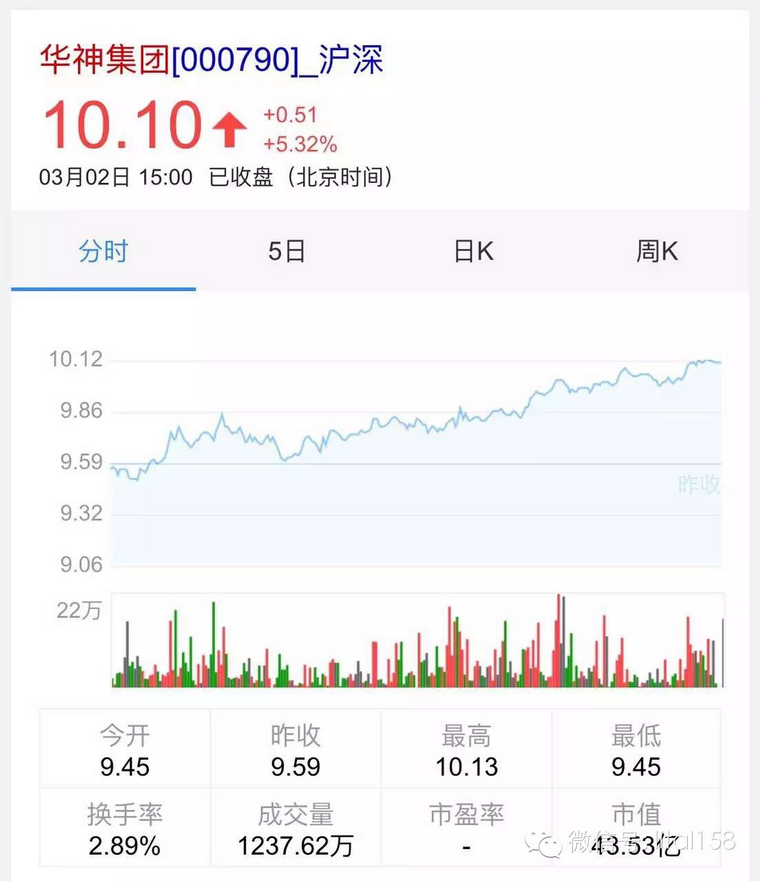This screenshot has width=760, height=881.
Task: Click the 华神集团 stock name link
Action: (104, 60)
